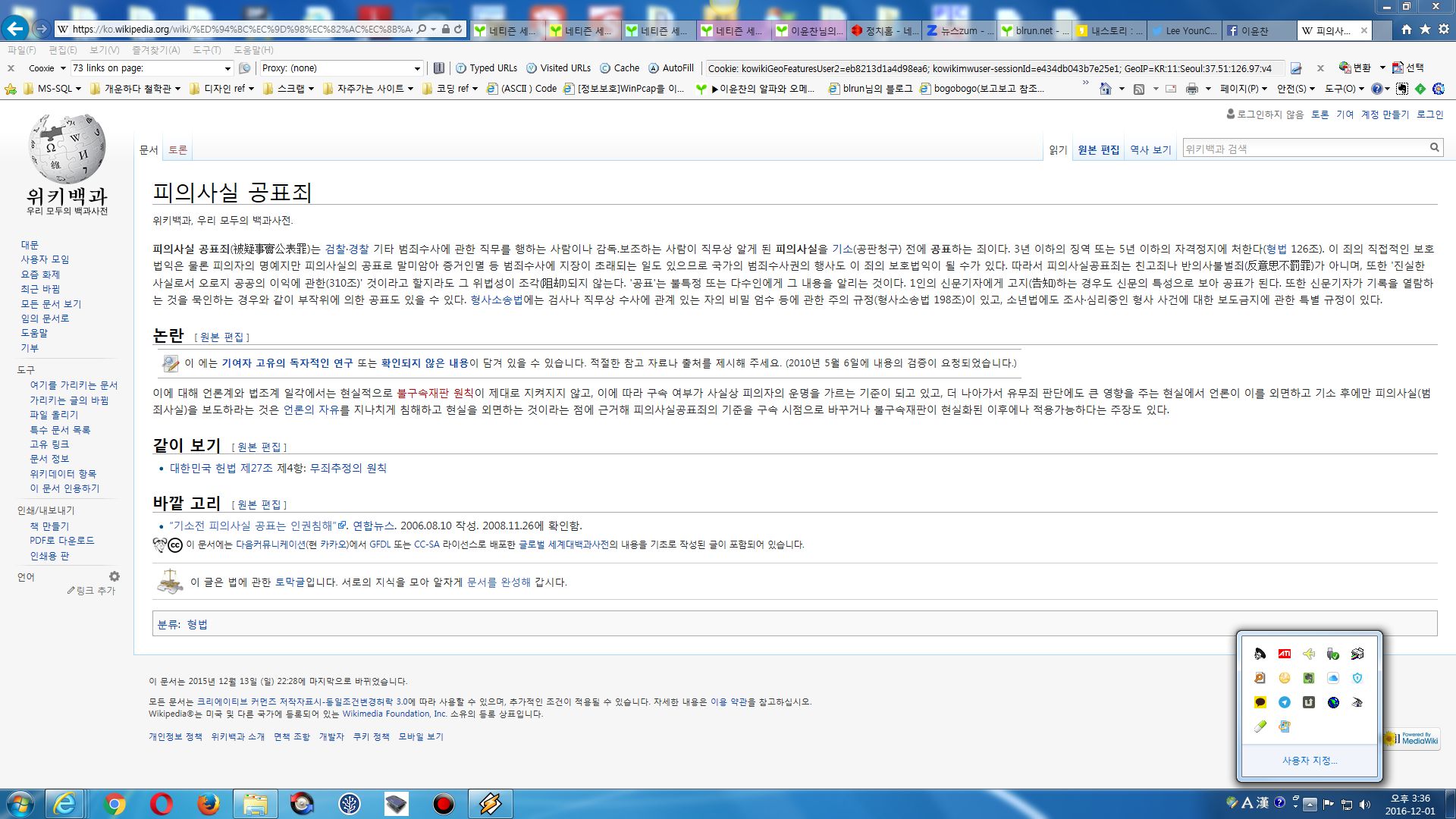Click the taskbar clock showing 오후 3:36
This screenshot has width=1456, height=819.
click(1410, 805)
